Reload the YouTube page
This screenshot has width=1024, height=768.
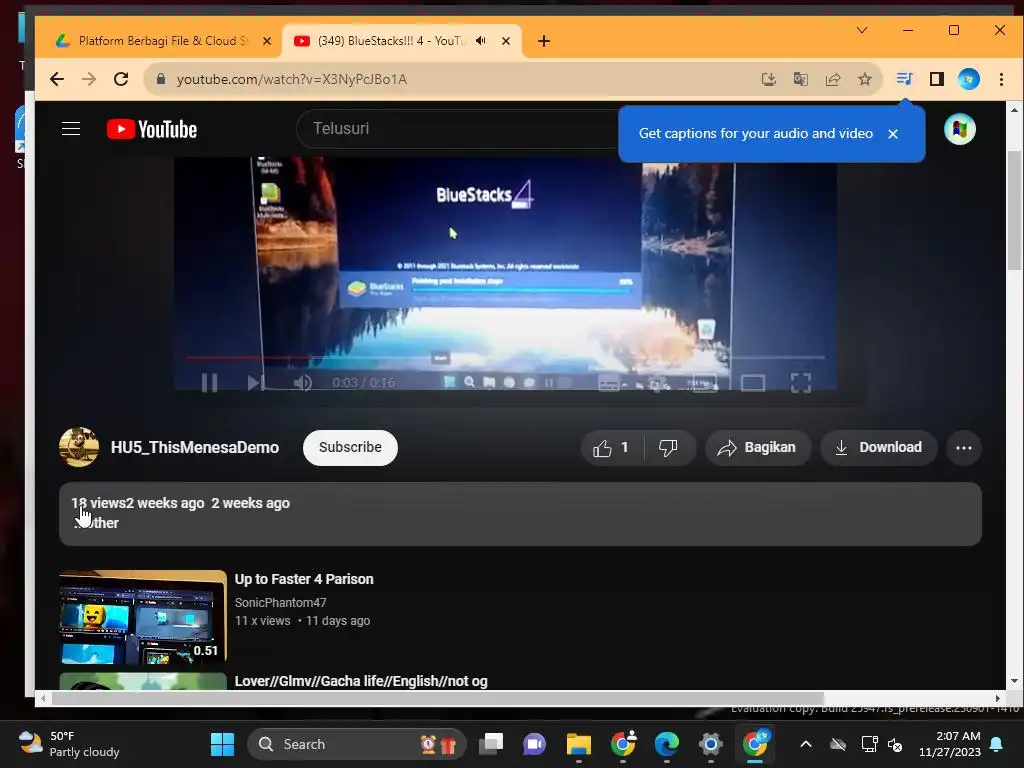pos(121,79)
